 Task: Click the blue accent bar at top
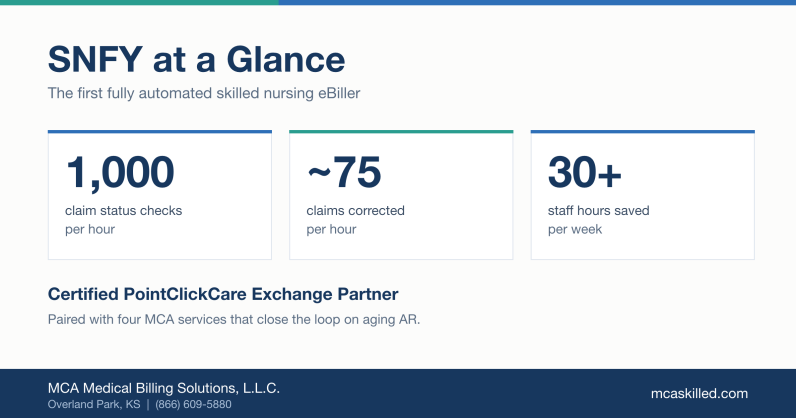537,3
